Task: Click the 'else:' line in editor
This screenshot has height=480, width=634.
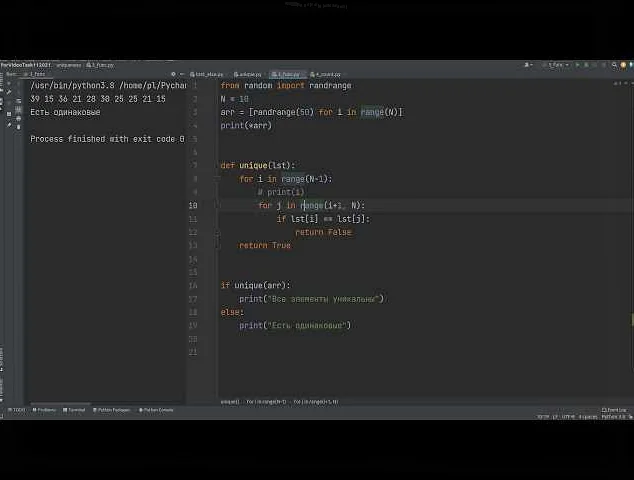Action: (x=232, y=312)
